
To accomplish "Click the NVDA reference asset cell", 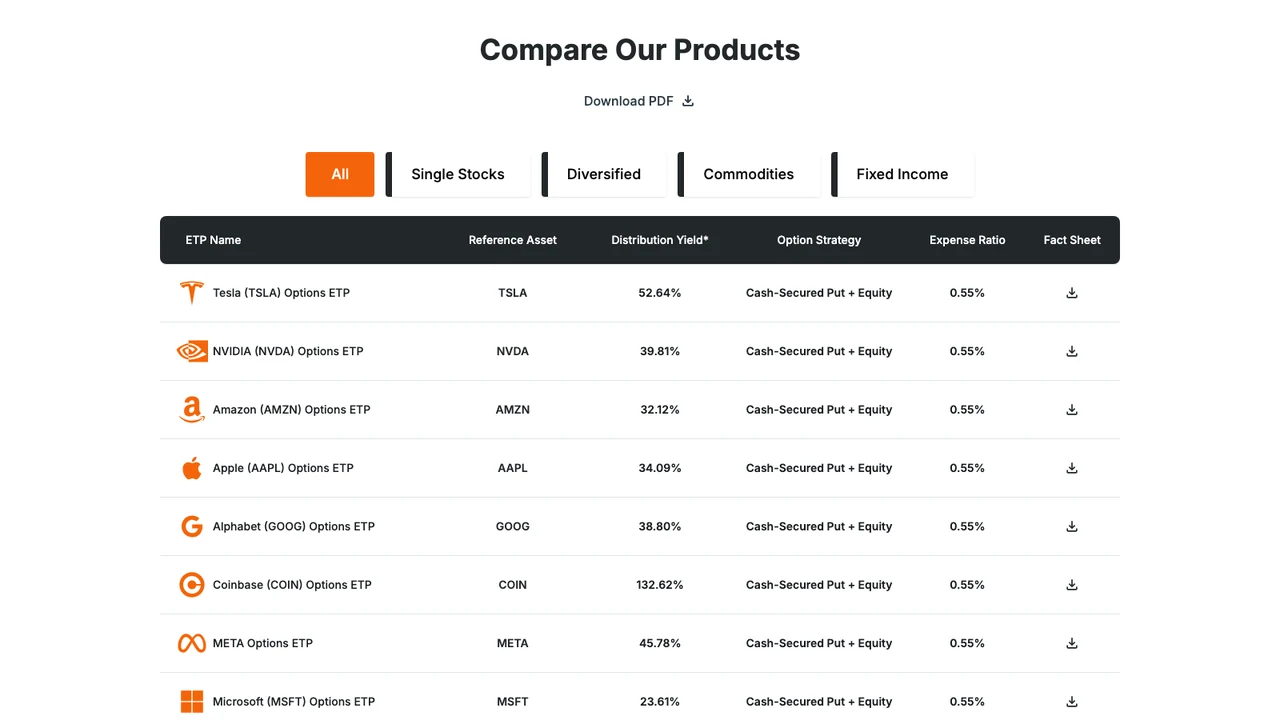I will [513, 351].
